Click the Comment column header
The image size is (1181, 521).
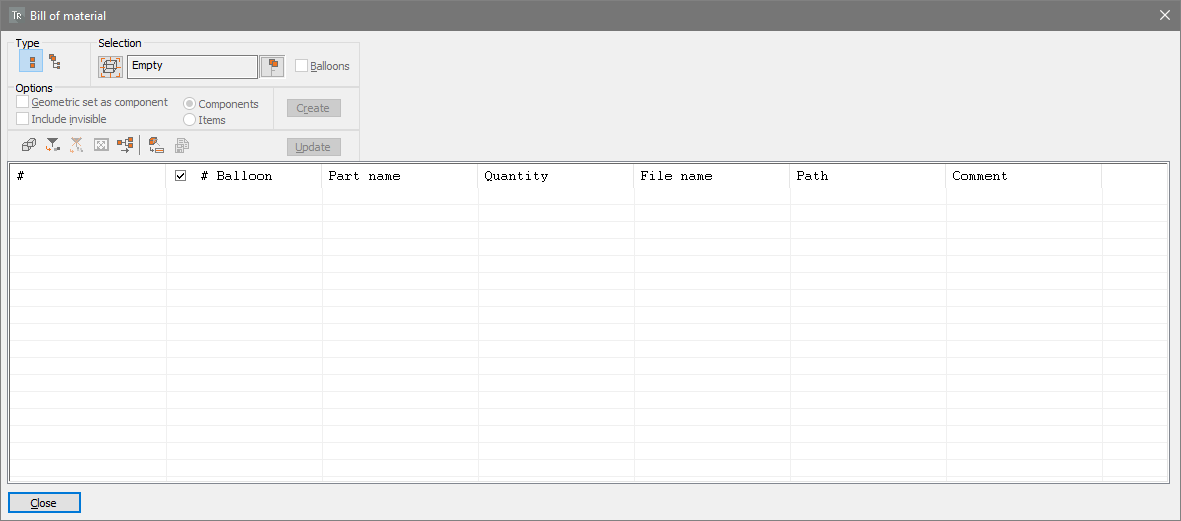coord(1024,176)
